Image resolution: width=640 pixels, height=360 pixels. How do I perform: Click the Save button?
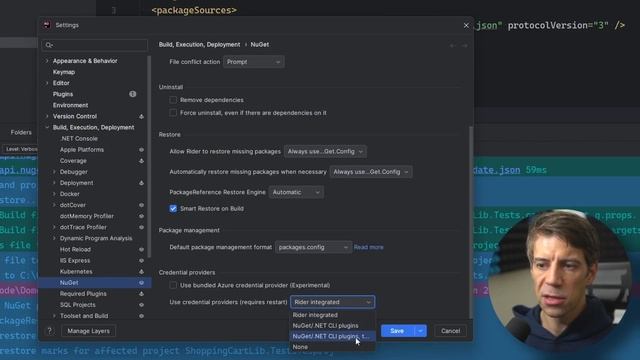click(x=398, y=331)
